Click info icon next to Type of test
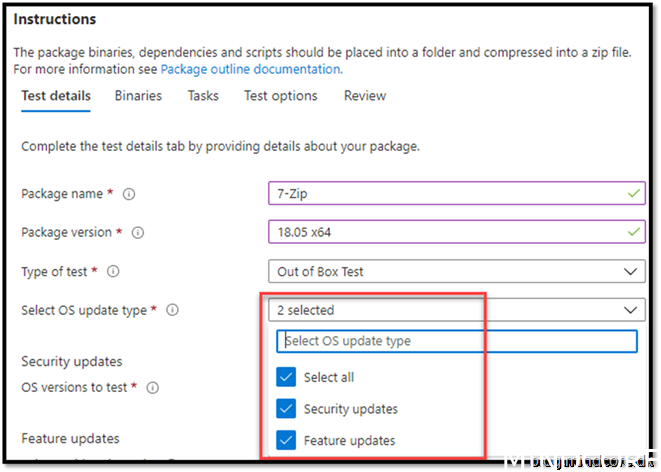This screenshot has height=472, width=661. click(113, 271)
